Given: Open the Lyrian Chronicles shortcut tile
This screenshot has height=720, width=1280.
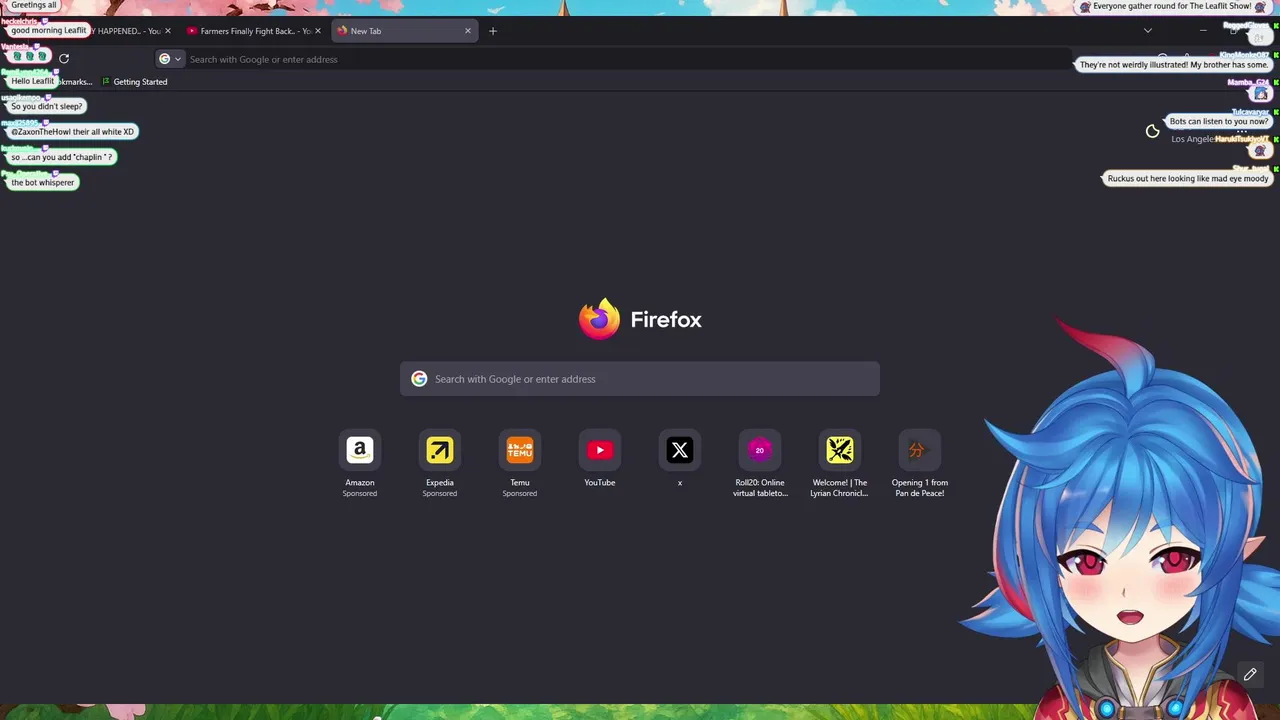Looking at the screenshot, I should pos(840,450).
